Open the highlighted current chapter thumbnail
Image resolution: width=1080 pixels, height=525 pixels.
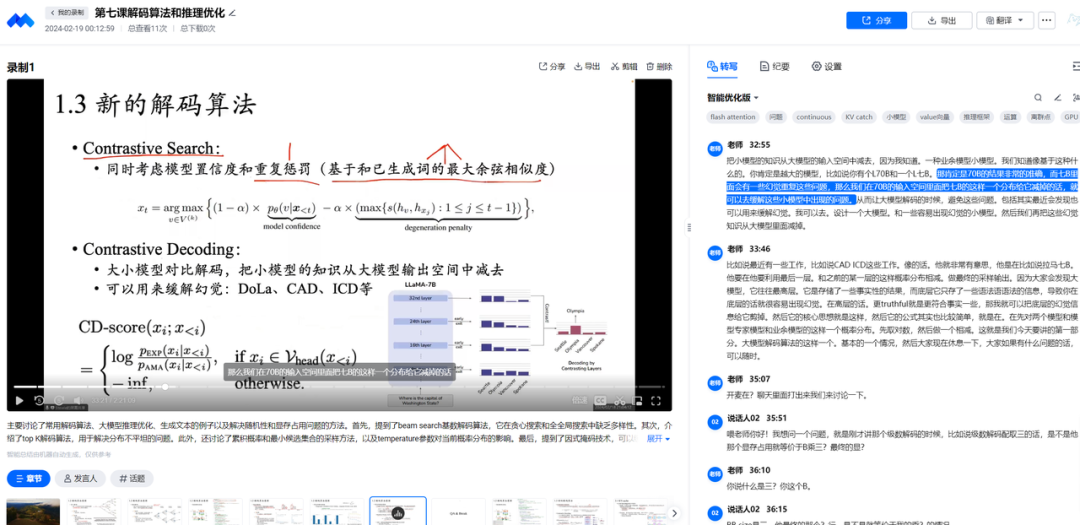tap(397, 511)
